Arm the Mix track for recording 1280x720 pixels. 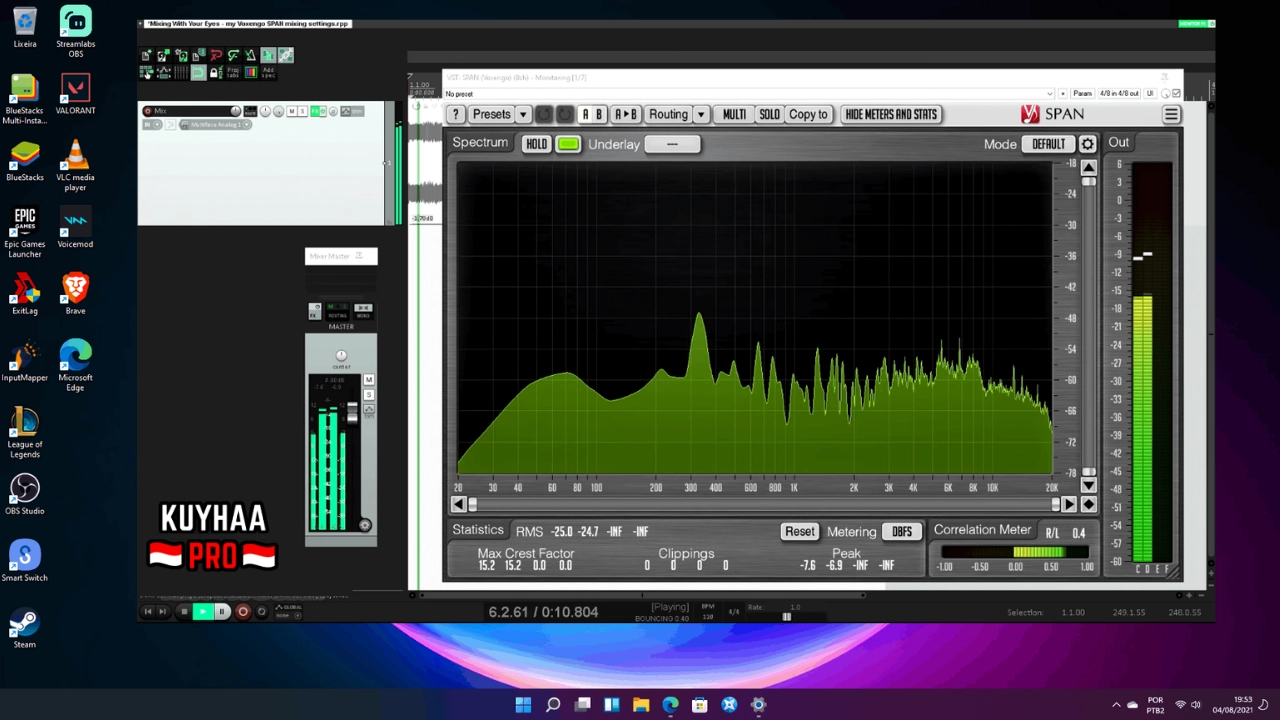tap(147, 111)
